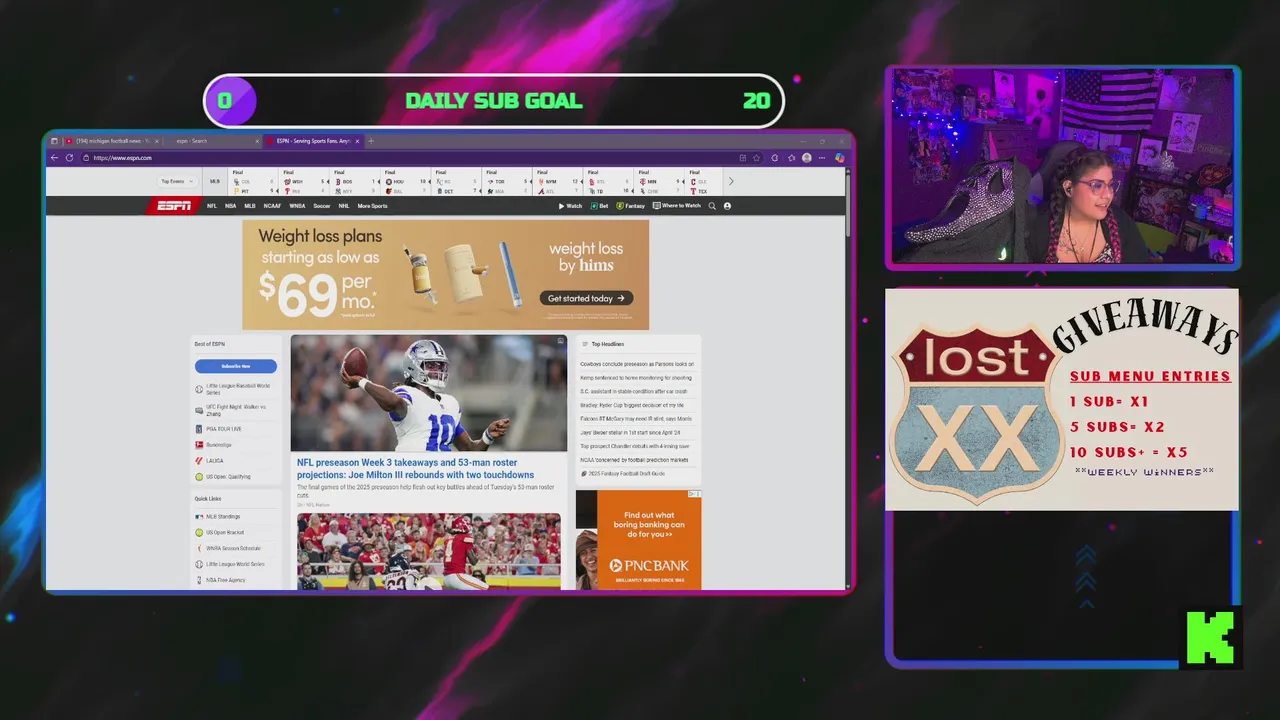This screenshot has width=1280, height=720.
Task: Open Fantasy in ESPN navigation
Action: [631, 206]
